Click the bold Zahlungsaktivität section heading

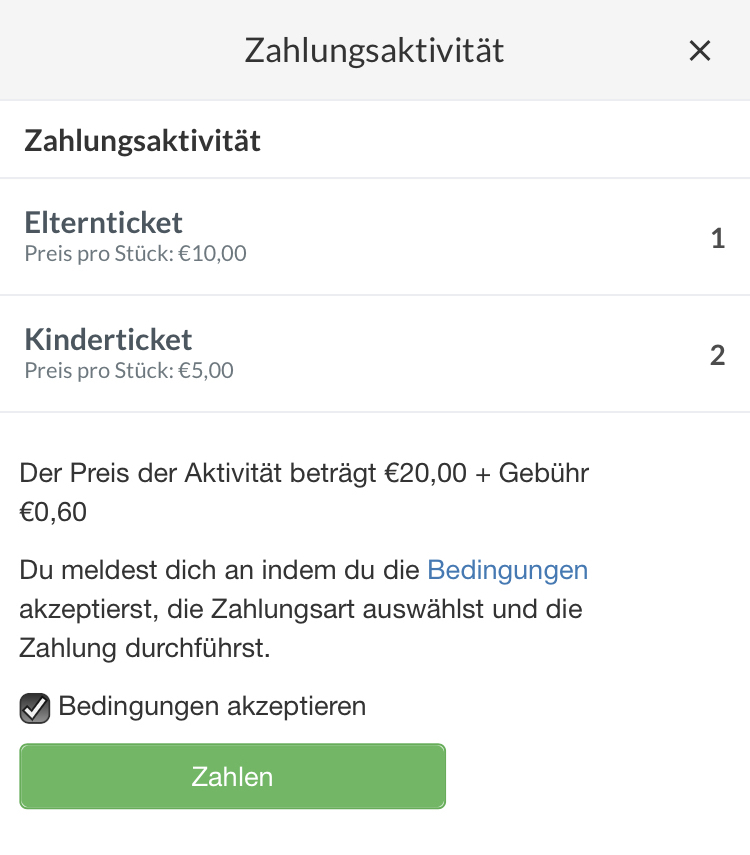click(x=142, y=141)
